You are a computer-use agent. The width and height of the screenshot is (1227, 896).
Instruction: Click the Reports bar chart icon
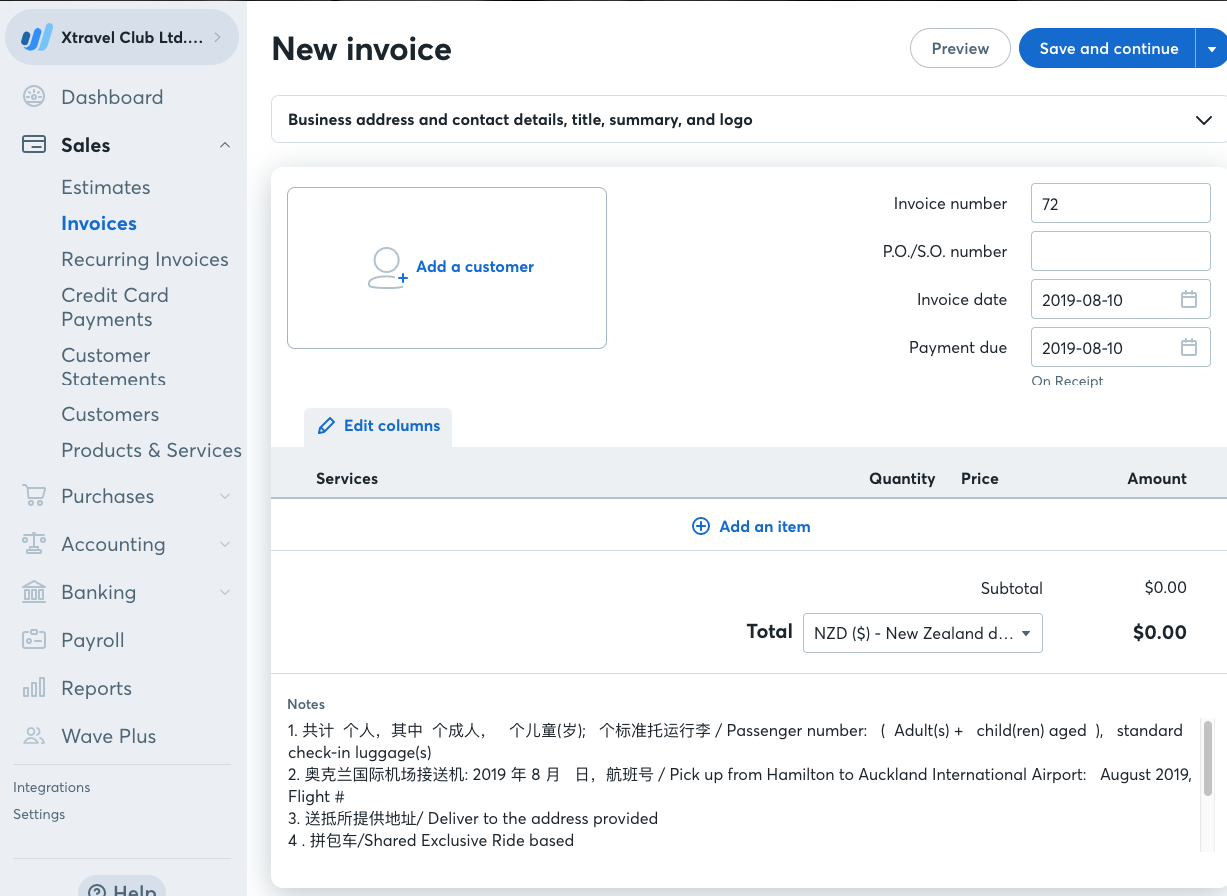[x=34, y=688]
